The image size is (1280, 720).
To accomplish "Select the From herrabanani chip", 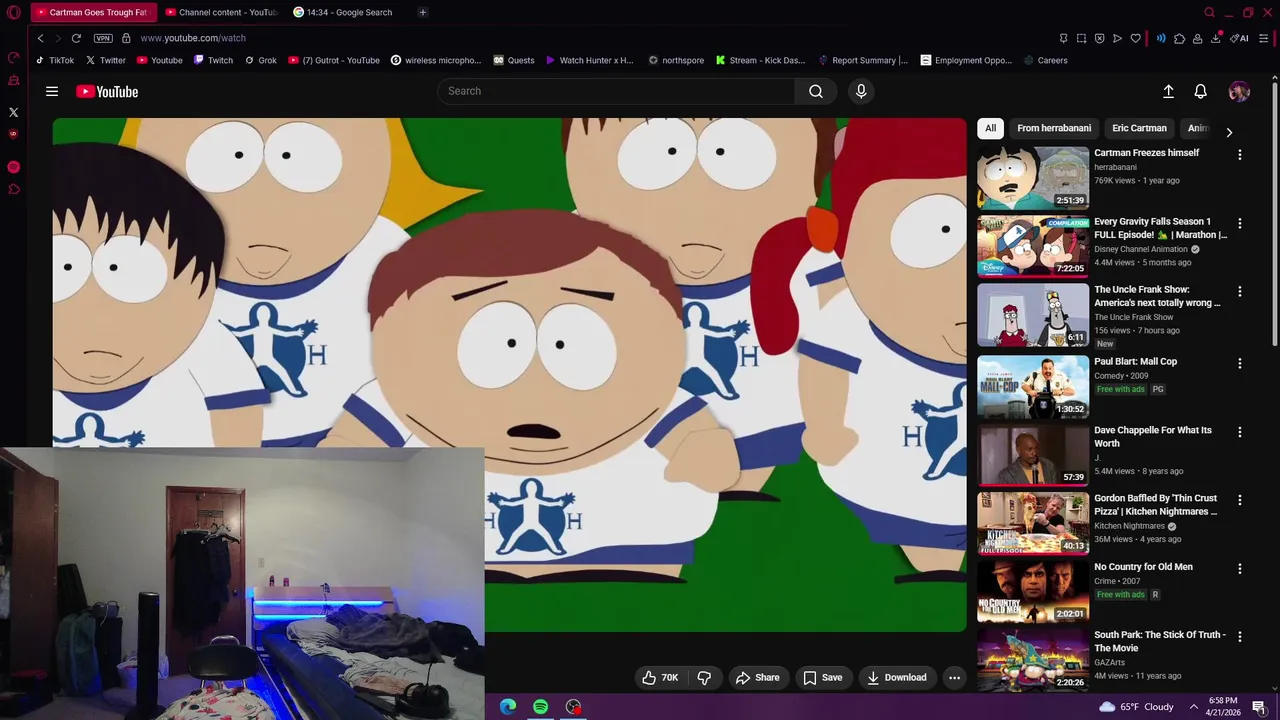I will (x=1054, y=128).
